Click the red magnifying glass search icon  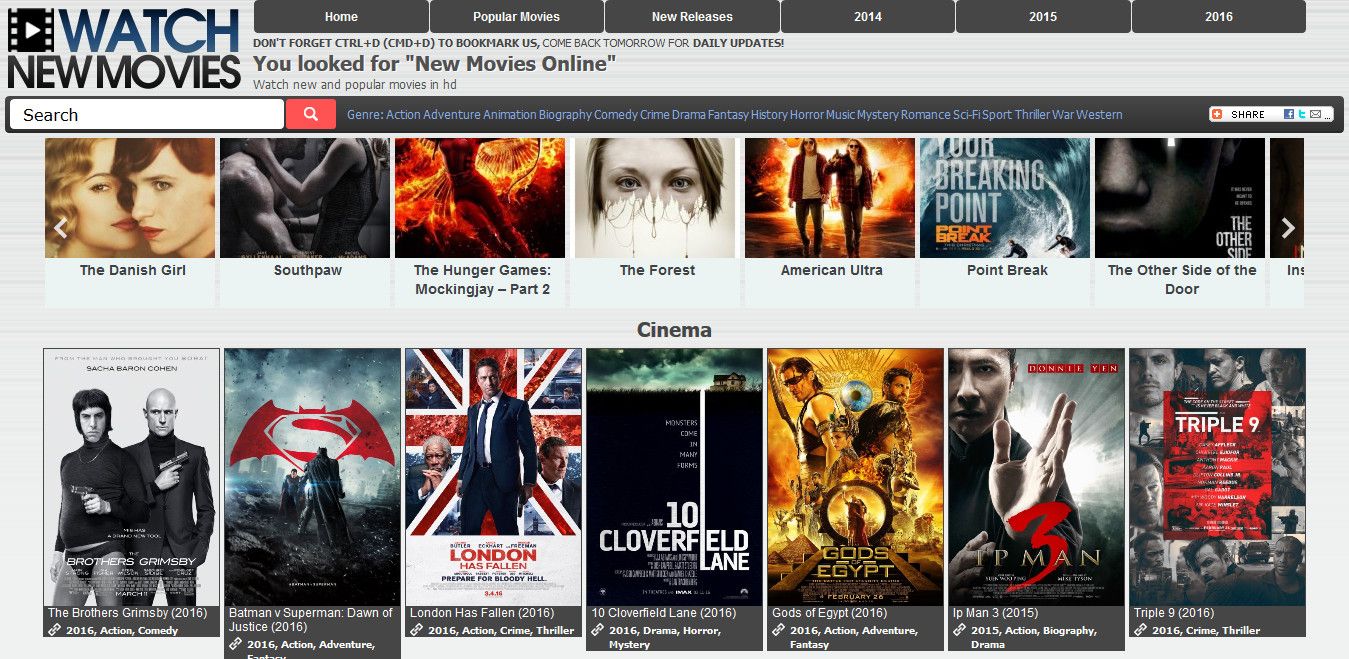pos(310,114)
